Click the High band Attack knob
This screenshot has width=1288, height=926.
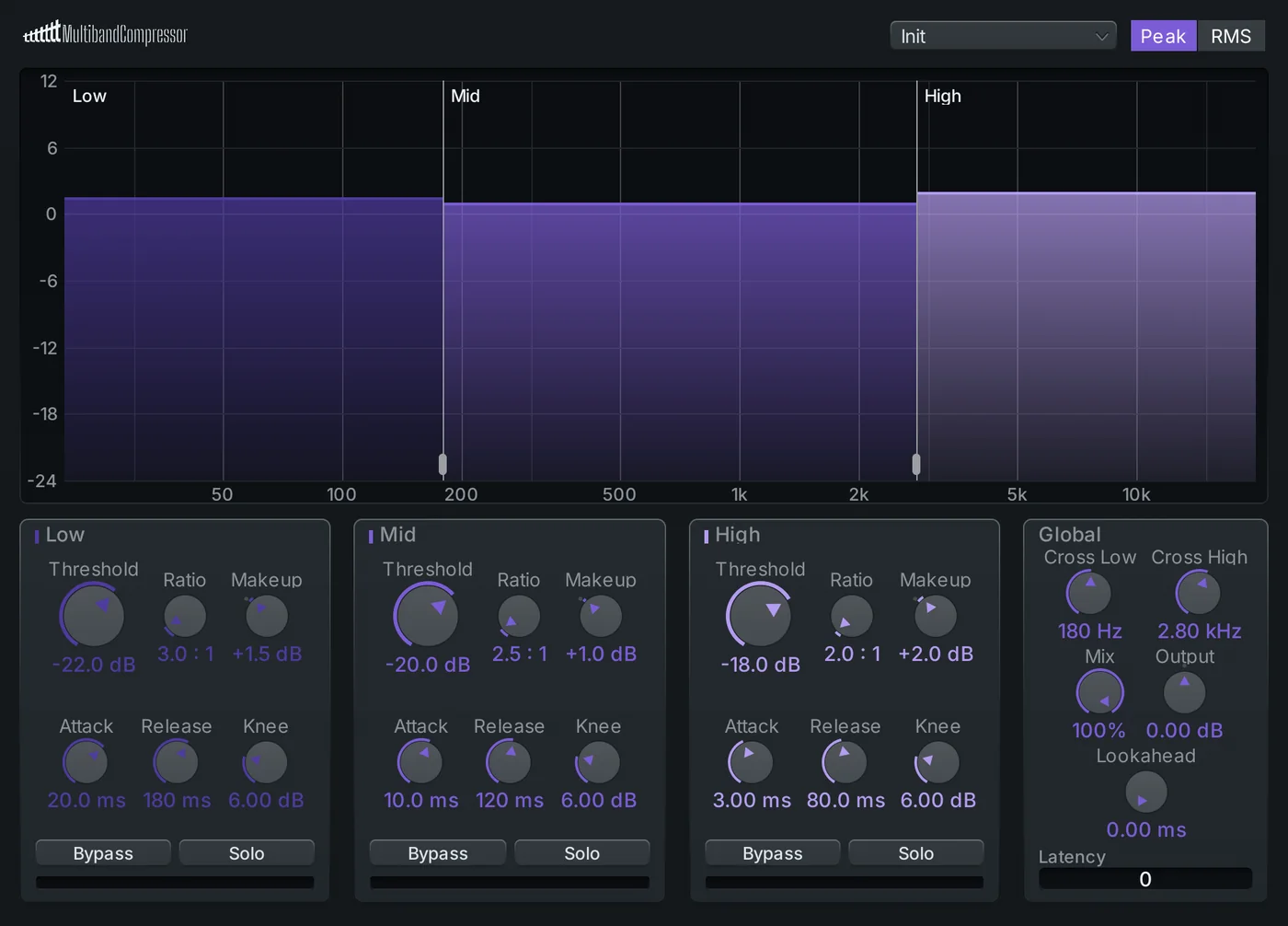click(751, 762)
